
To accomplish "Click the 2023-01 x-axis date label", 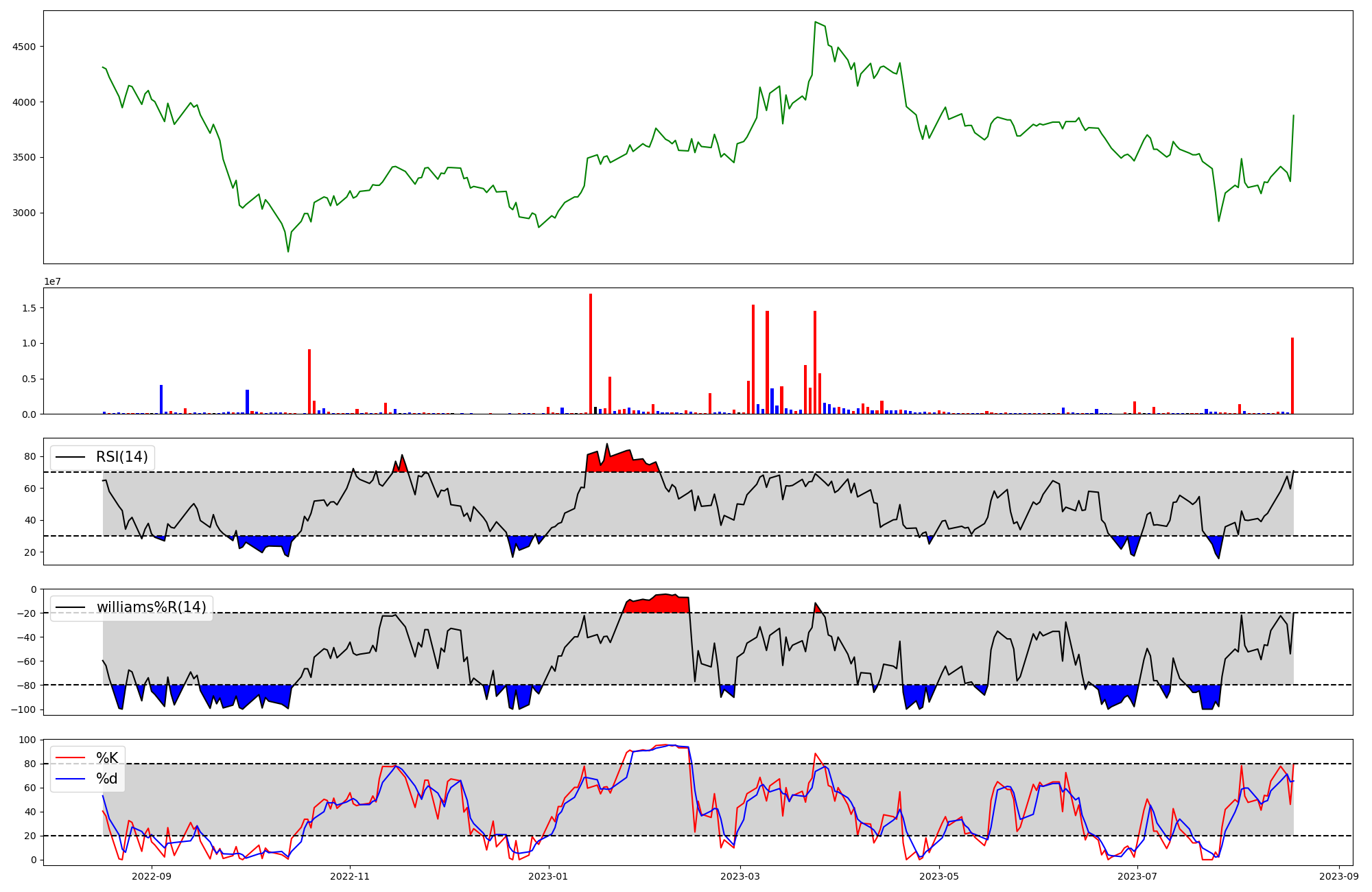I will [x=549, y=876].
